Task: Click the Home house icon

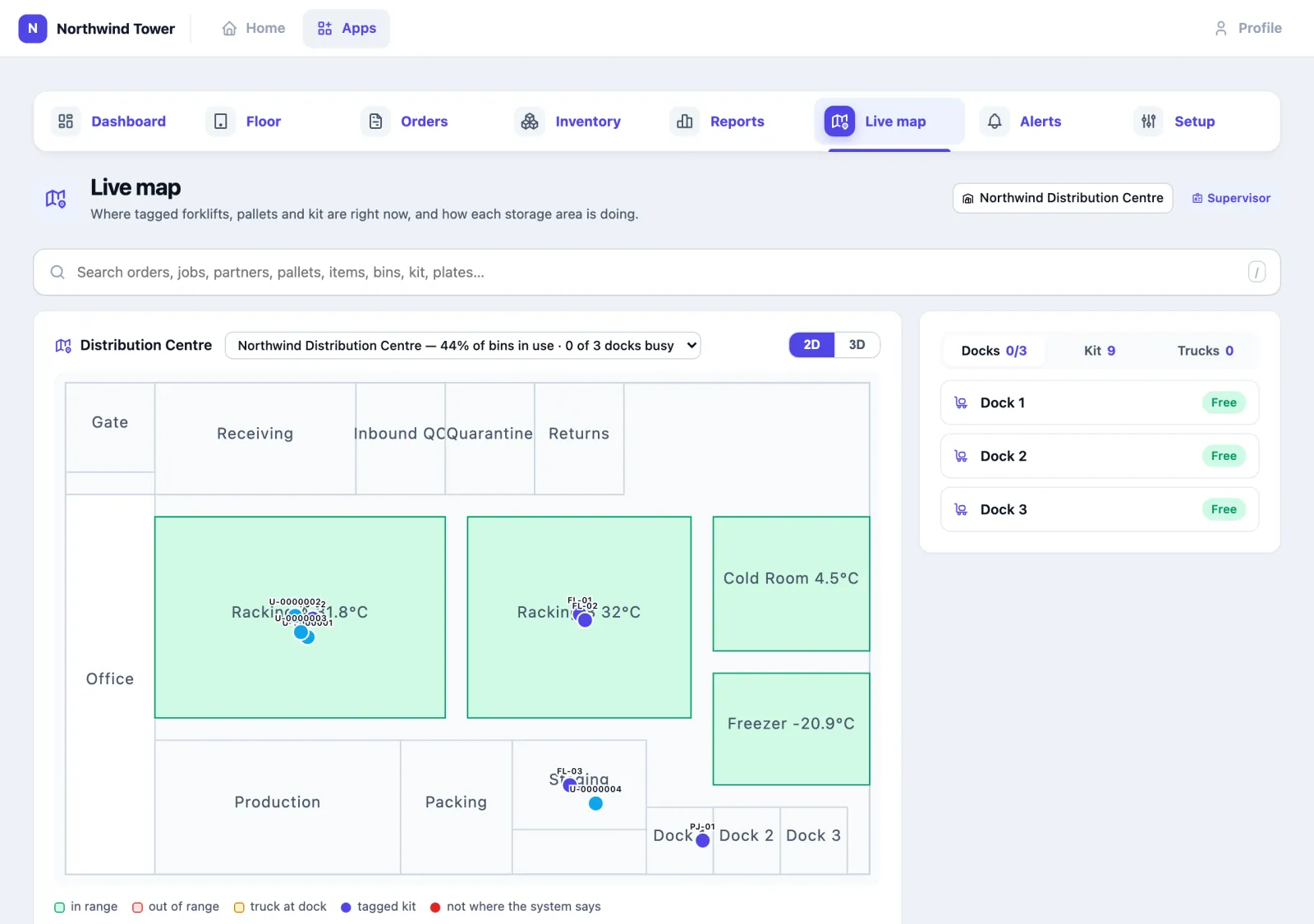Action: click(x=229, y=28)
